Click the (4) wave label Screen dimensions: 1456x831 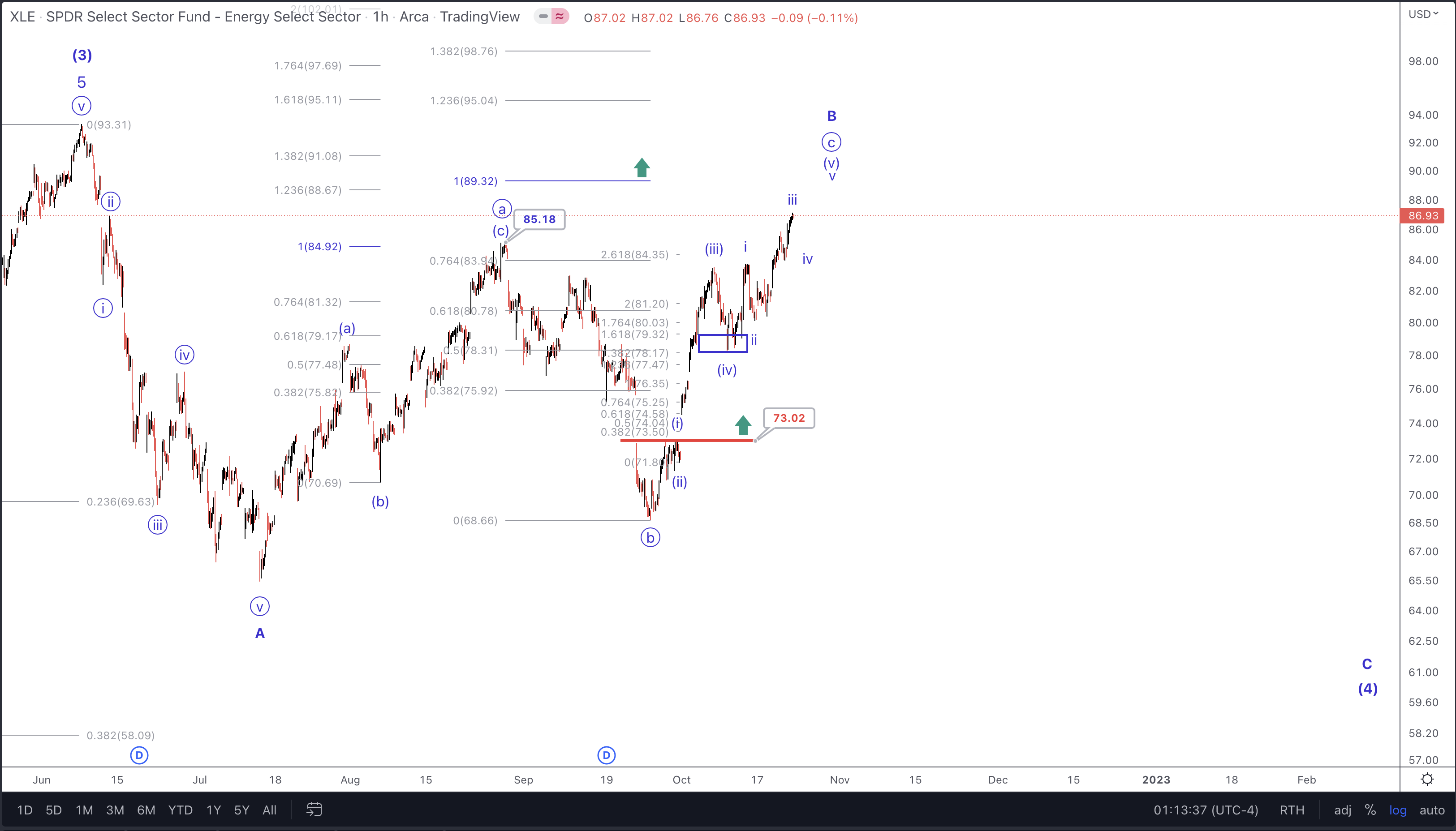tap(1368, 689)
